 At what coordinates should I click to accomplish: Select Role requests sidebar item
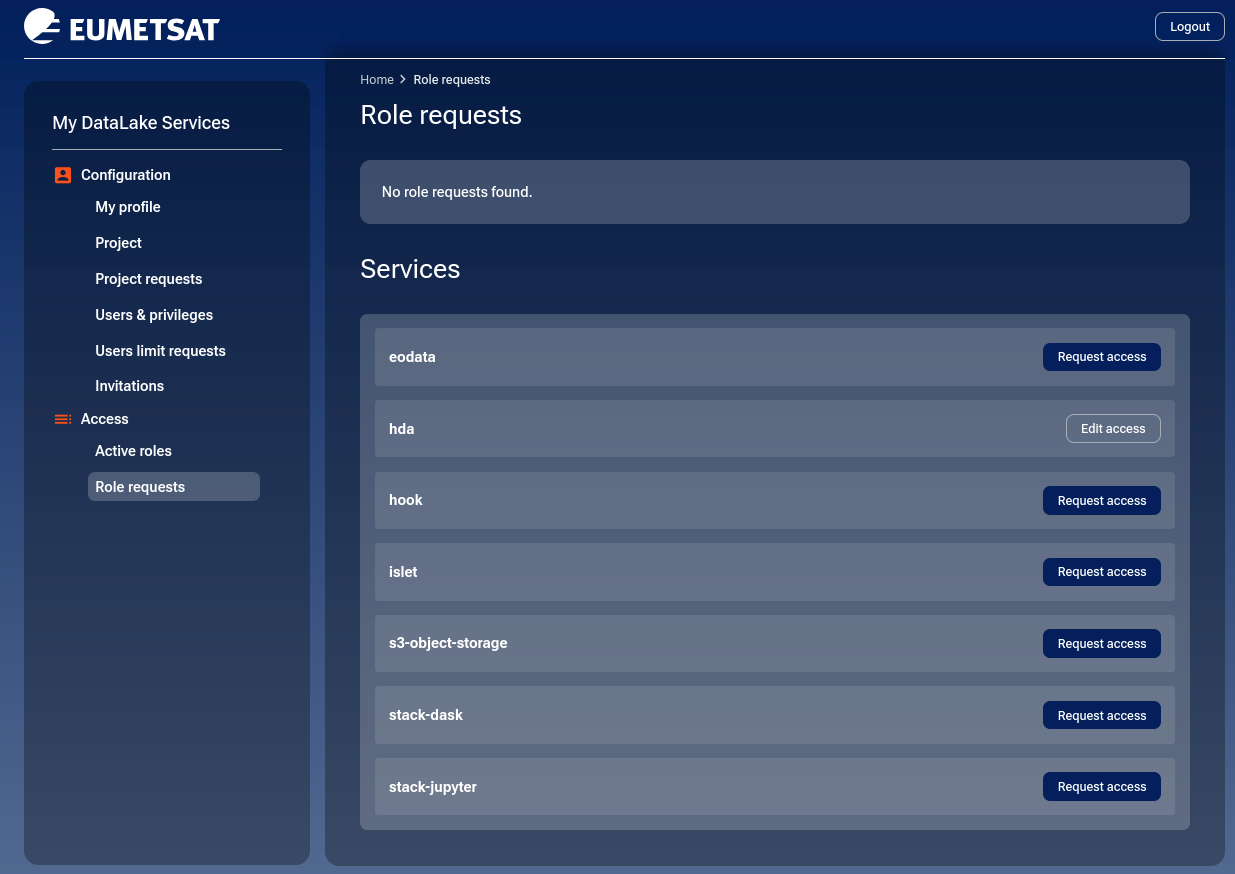pyautogui.click(x=174, y=487)
